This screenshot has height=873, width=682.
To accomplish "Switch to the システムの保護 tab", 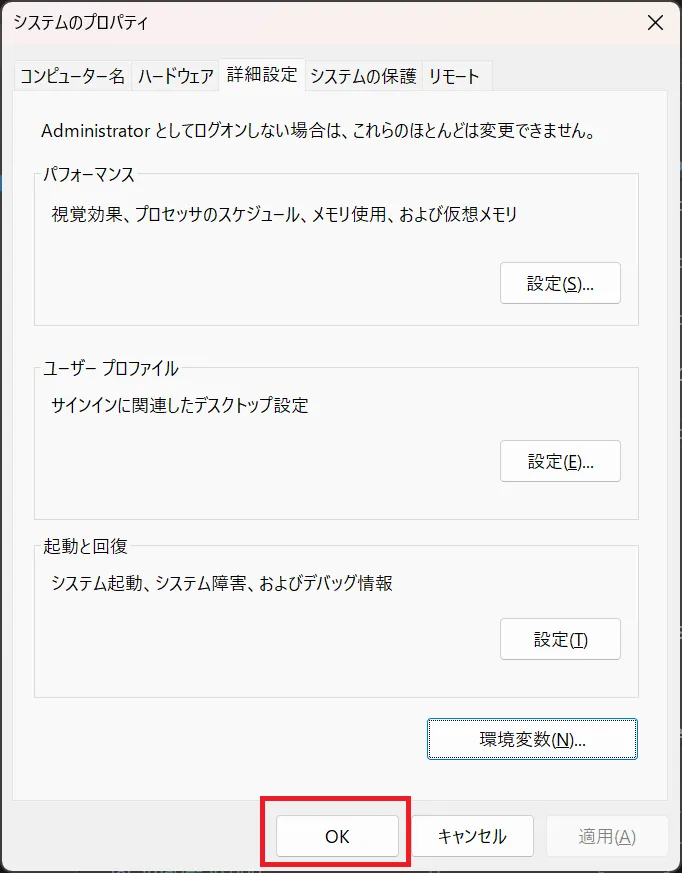I will coord(365,74).
